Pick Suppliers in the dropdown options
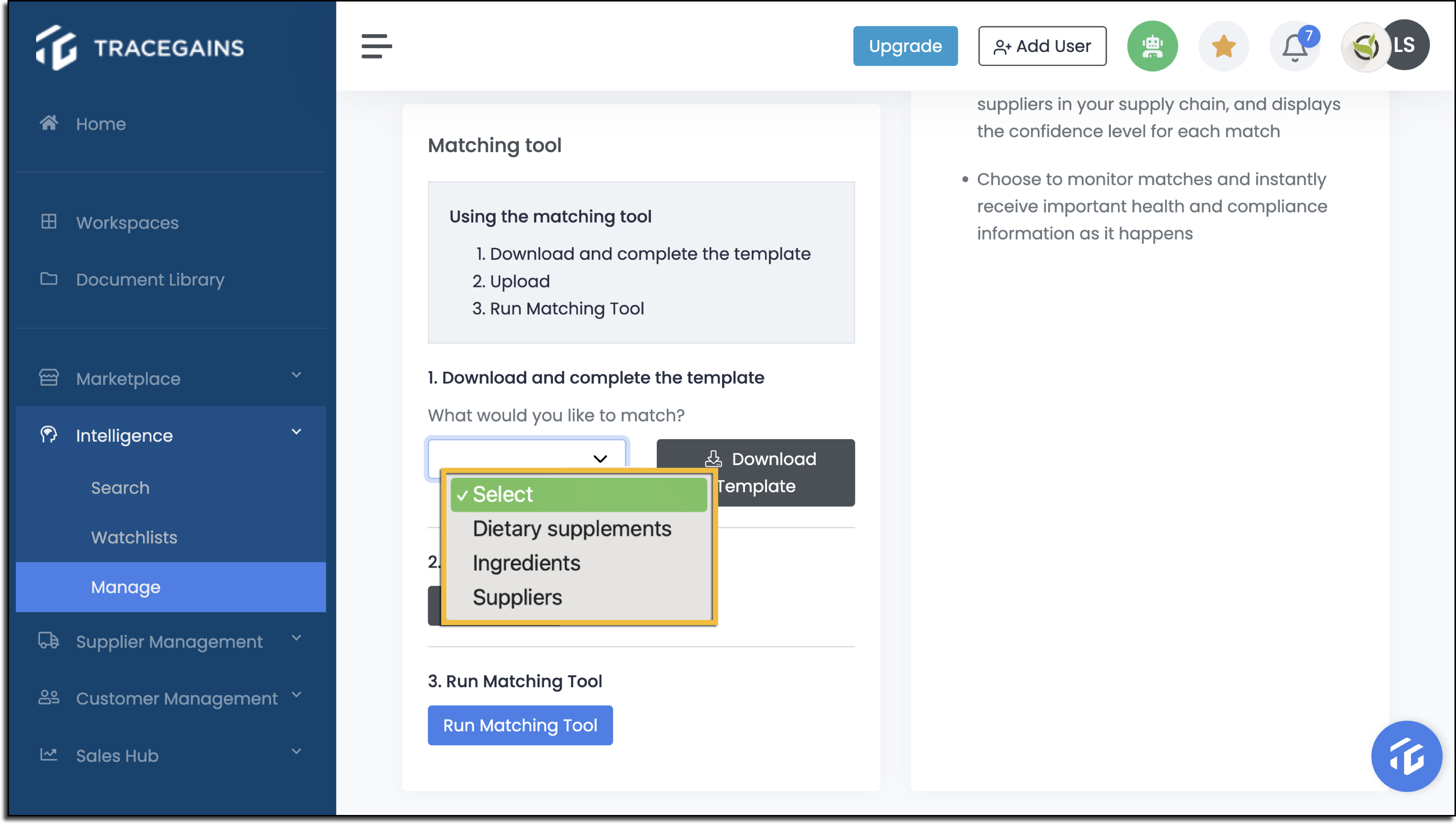The height and width of the screenshot is (824, 1456). (517, 598)
